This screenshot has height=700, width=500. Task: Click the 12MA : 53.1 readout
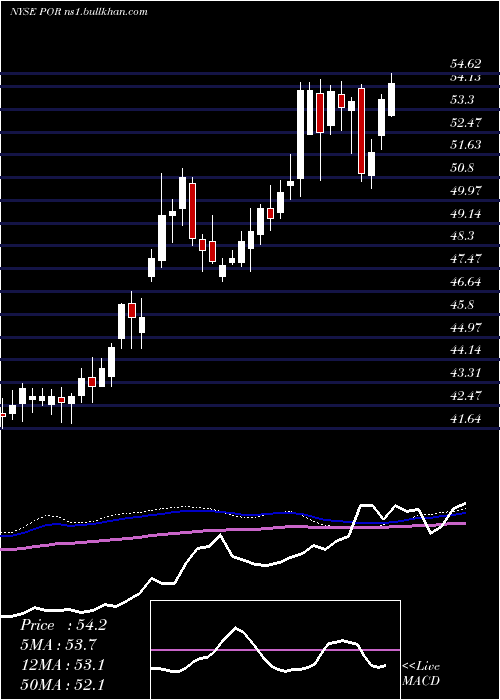click(62, 665)
